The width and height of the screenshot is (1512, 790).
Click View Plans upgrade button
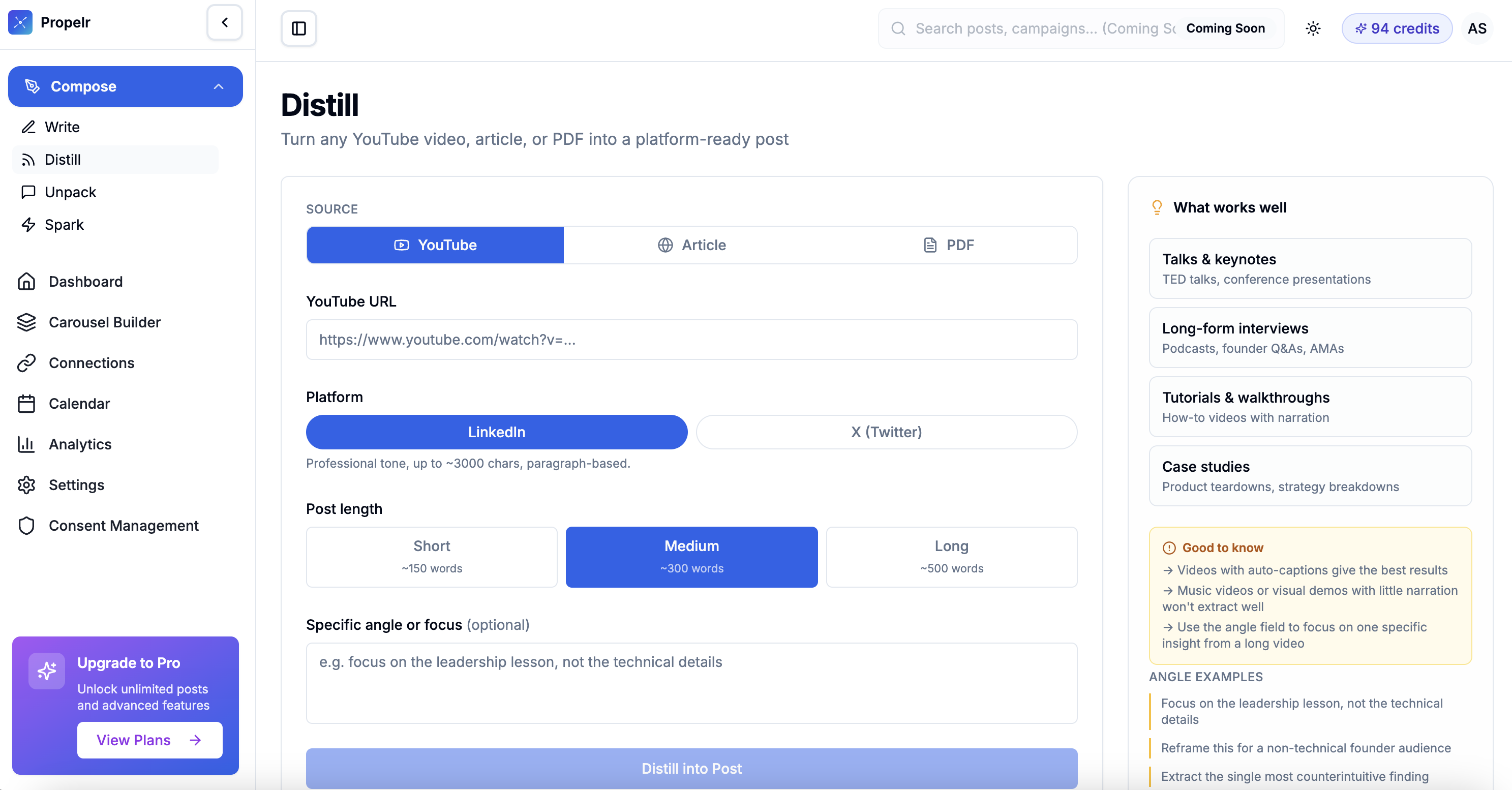(x=149, y=740)
